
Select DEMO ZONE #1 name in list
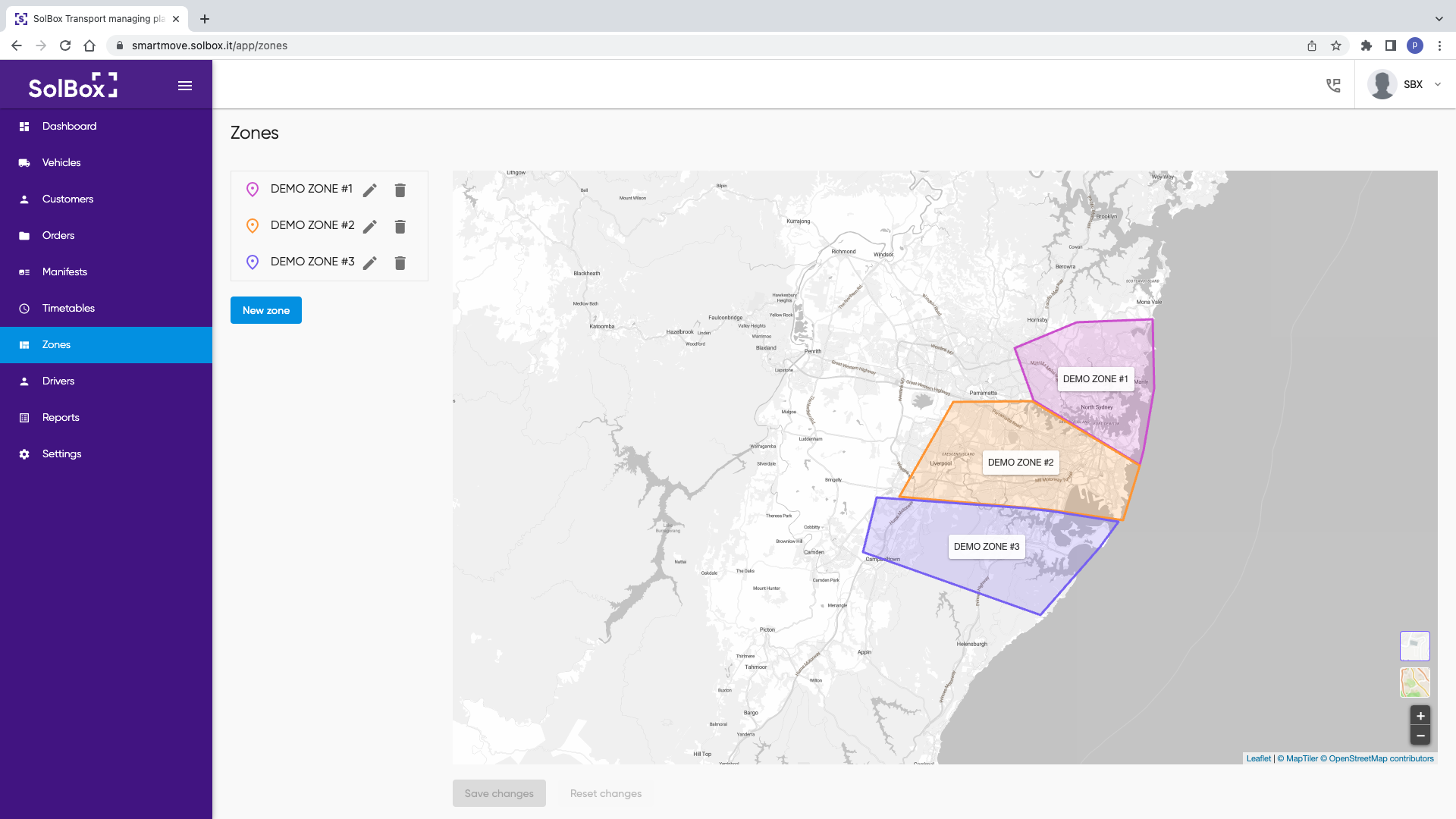[x=312, y=189]
